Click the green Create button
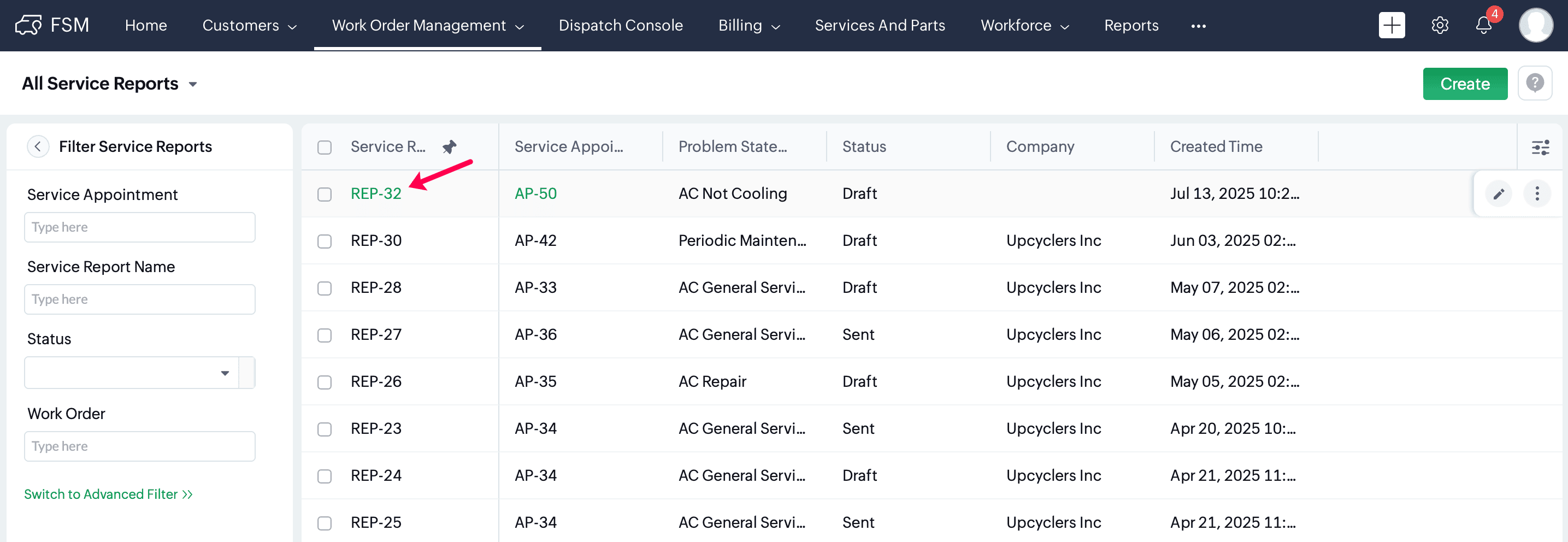Image resolution: width=1568 pixels, height=542 pixels. click(x=1465, y=84)
